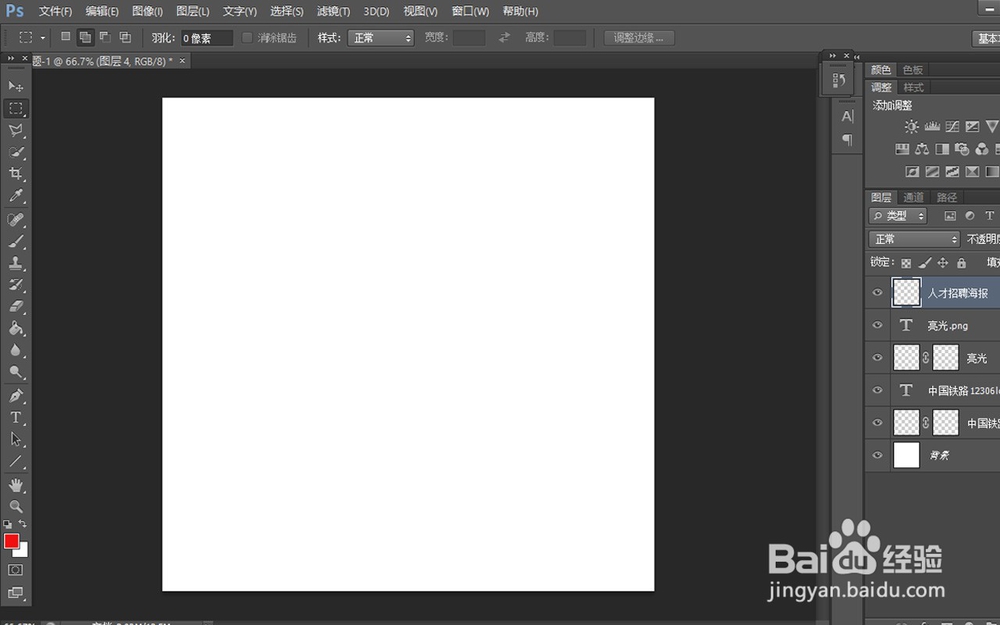Select the Horizontal Type tool
The height and width of the screenshot is (625, 1000).
(x=15, y=417)
